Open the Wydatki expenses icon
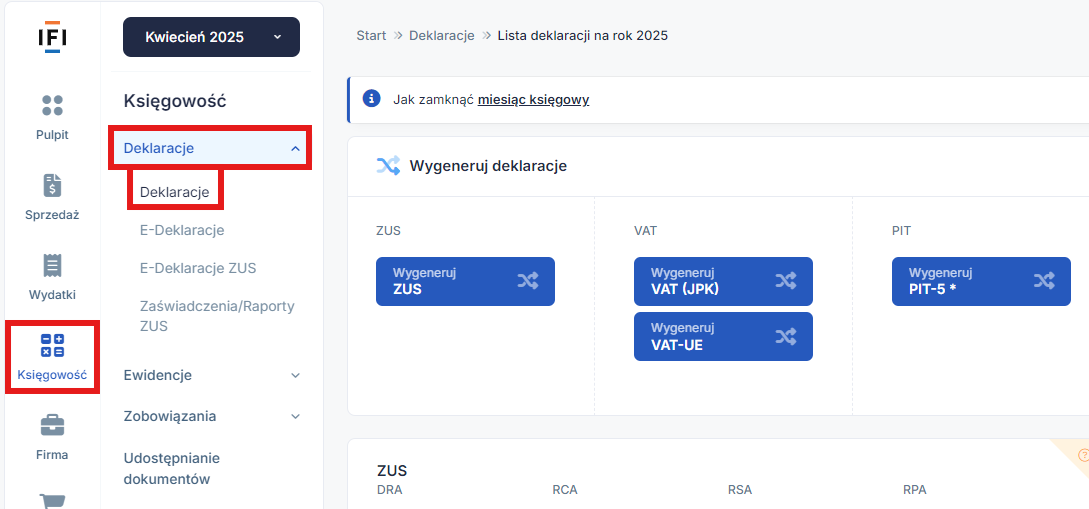Image resolution: width=1089 pixels, height=509 pixels. pyautogui.click(x=52, y=265)
